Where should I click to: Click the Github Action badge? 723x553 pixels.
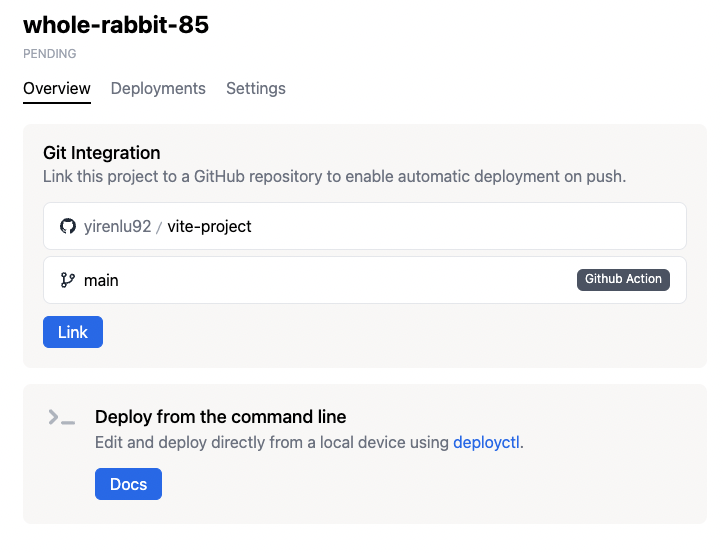(623, 279)
